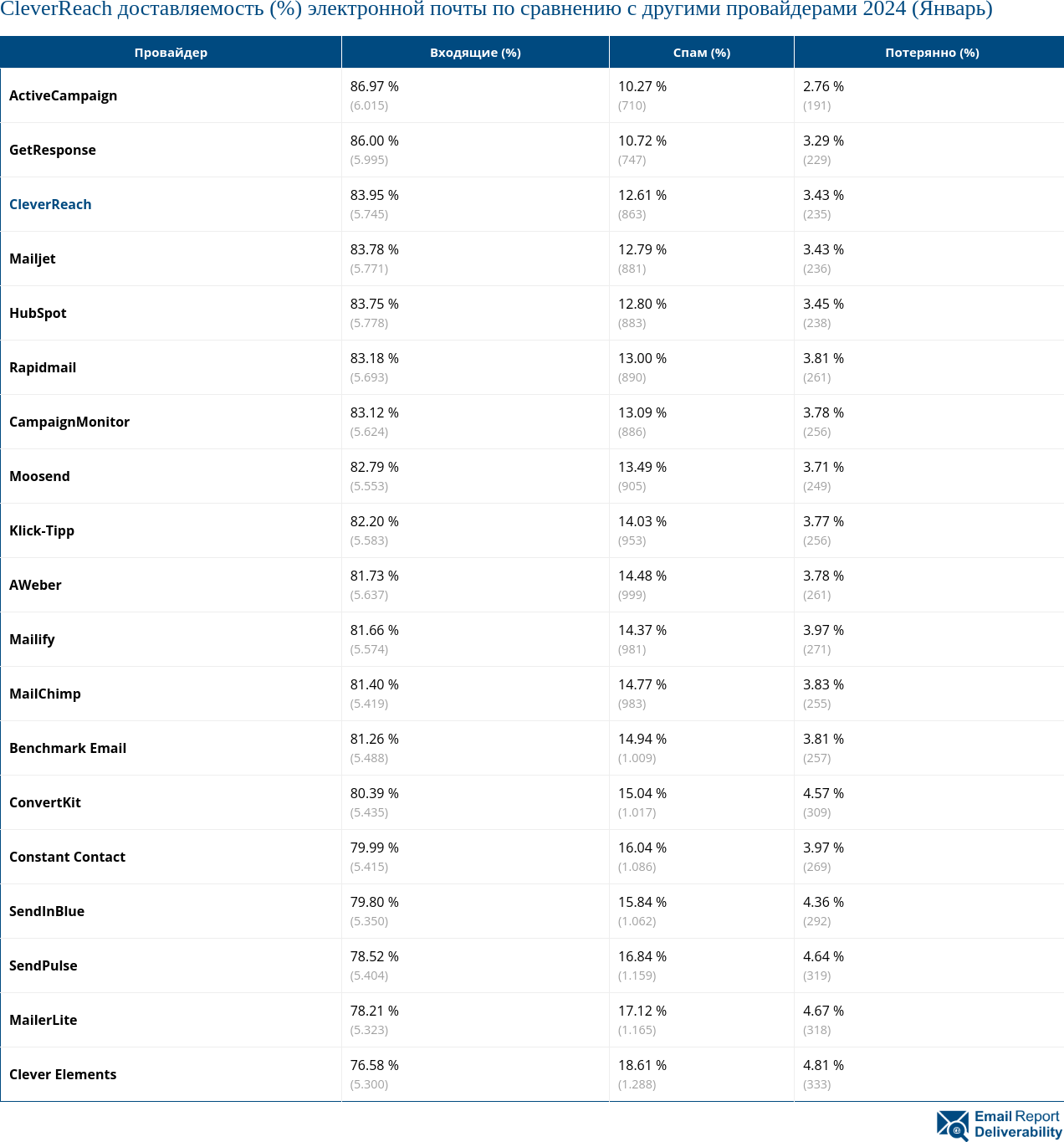Click the Email Report Deliverability logo text
This screenshot has height=1142, width=1064.
point(1017,1124)
